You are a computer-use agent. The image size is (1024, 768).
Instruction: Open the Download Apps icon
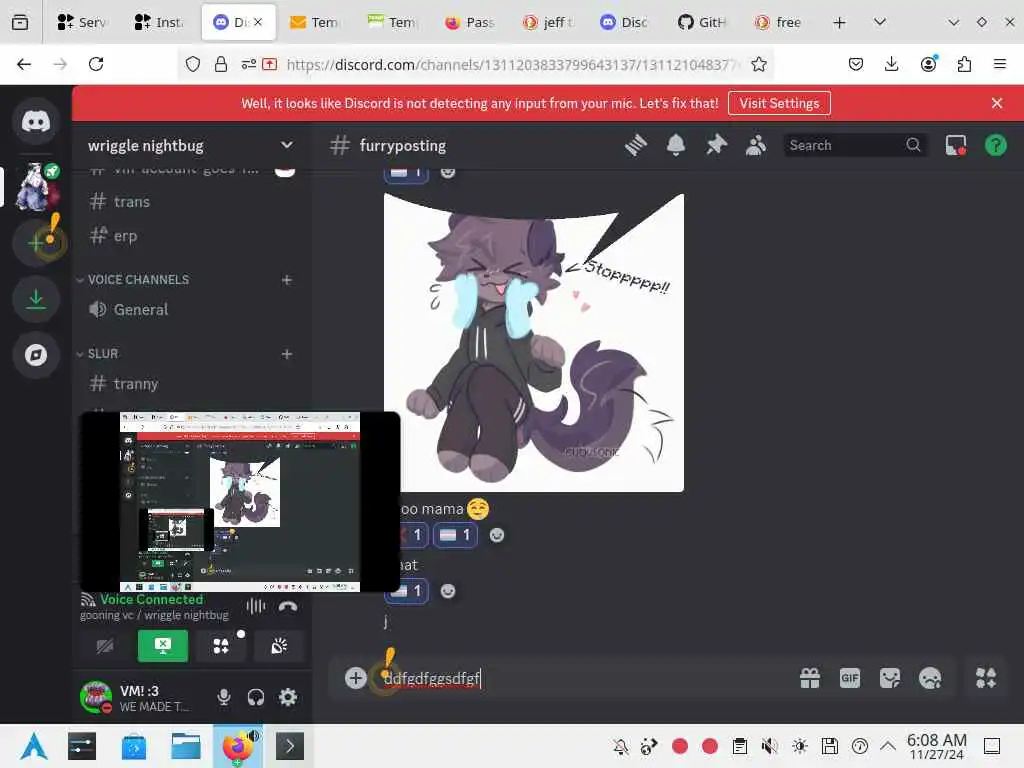[36, 299]
